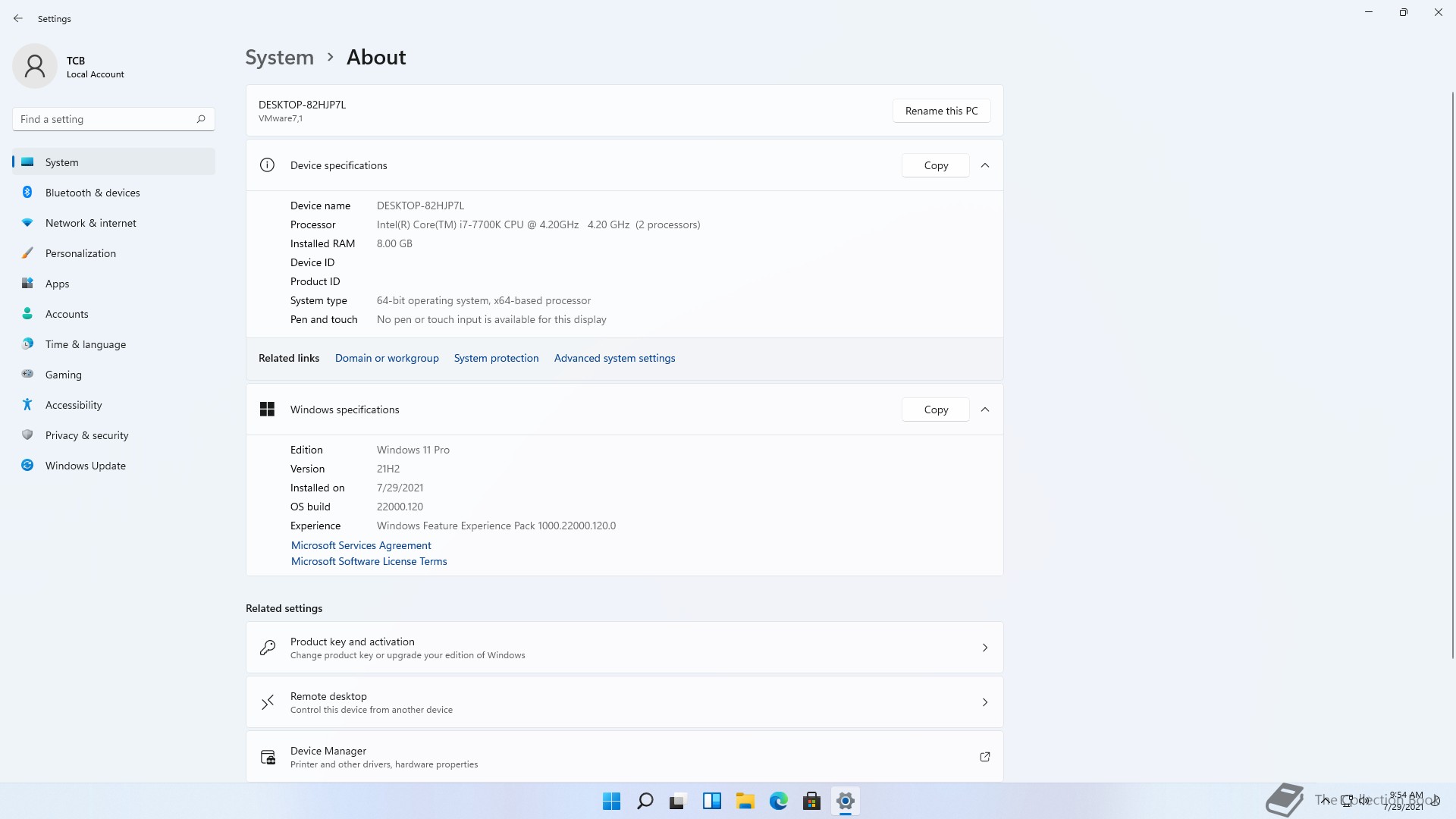Click the Privacy shield icon
Viewport: 1456px width, 819px height.
(x=27, y=435)
